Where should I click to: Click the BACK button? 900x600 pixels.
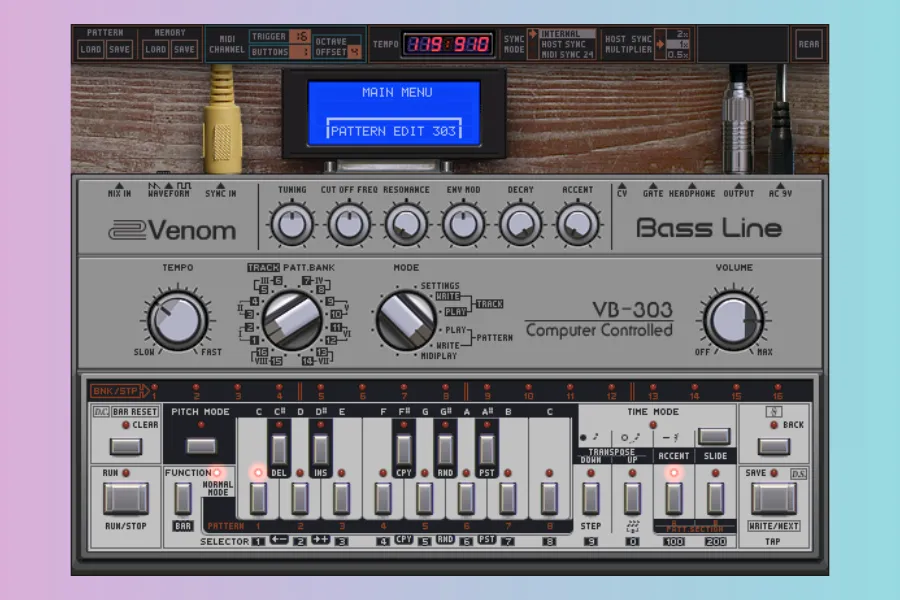[x=772, y=446]
